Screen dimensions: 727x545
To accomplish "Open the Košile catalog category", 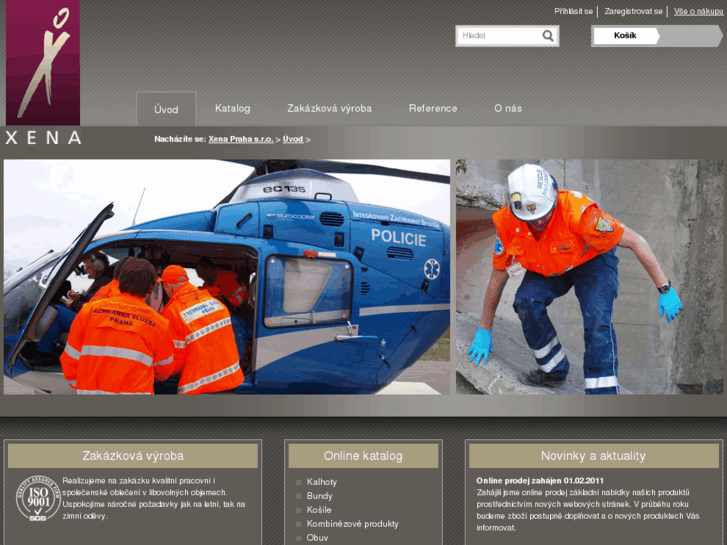I will tap(319, 510).
